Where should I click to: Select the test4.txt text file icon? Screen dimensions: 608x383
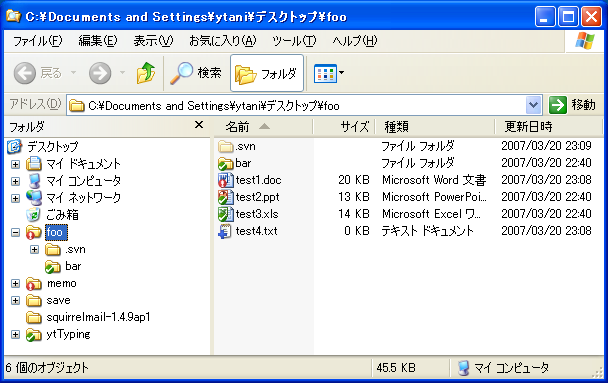coord(226,231)
